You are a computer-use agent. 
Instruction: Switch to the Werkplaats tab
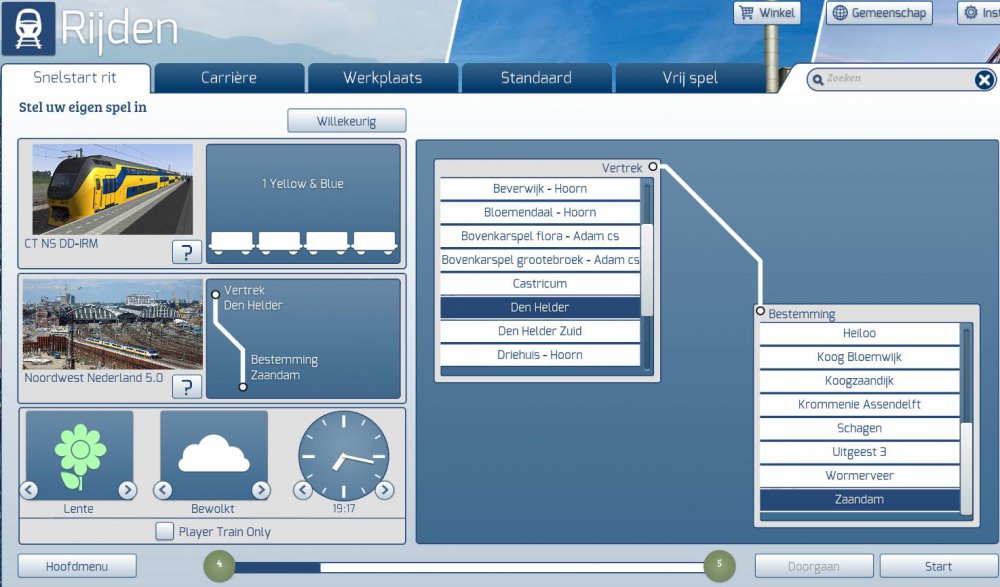coord(382,78)
